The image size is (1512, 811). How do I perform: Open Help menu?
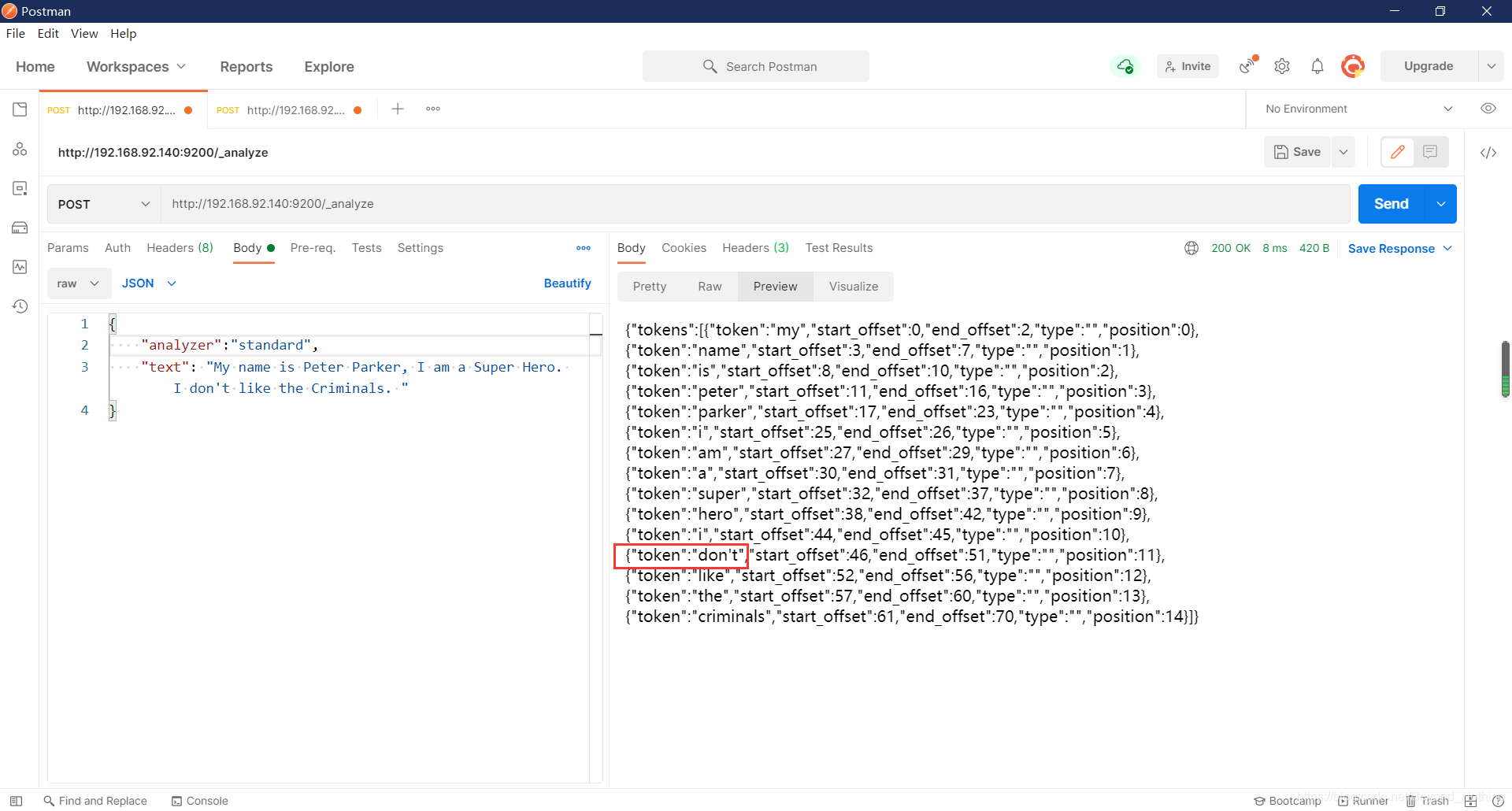click(124, 33)
